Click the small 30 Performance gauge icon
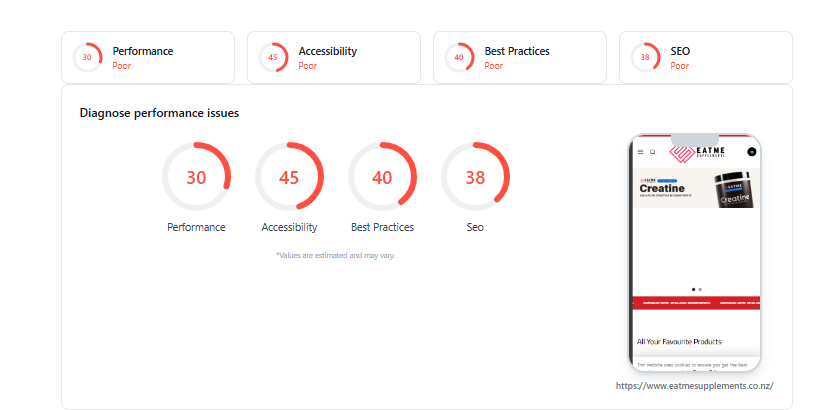816x410 pixels. click(x=87, y=57)
